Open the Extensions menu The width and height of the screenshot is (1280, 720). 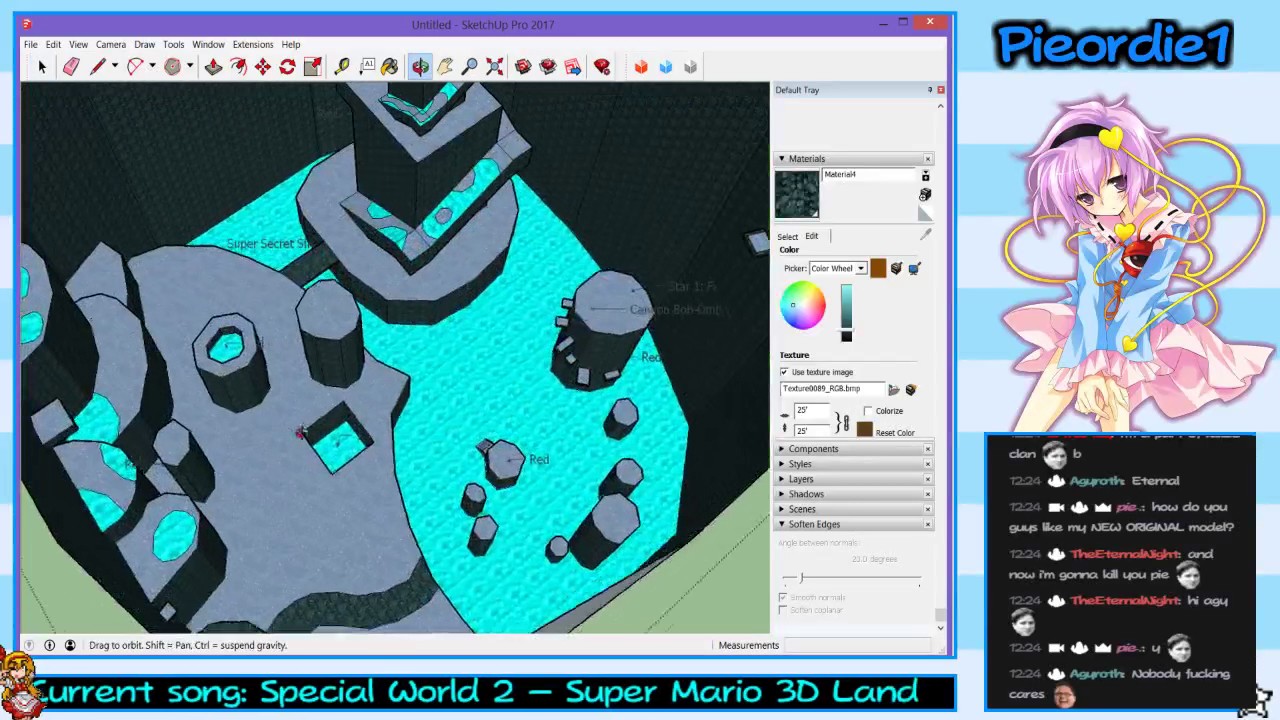pos(253,44)
